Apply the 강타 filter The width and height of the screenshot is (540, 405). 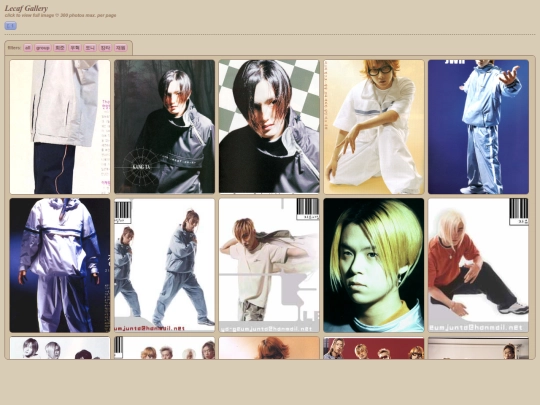105,48
